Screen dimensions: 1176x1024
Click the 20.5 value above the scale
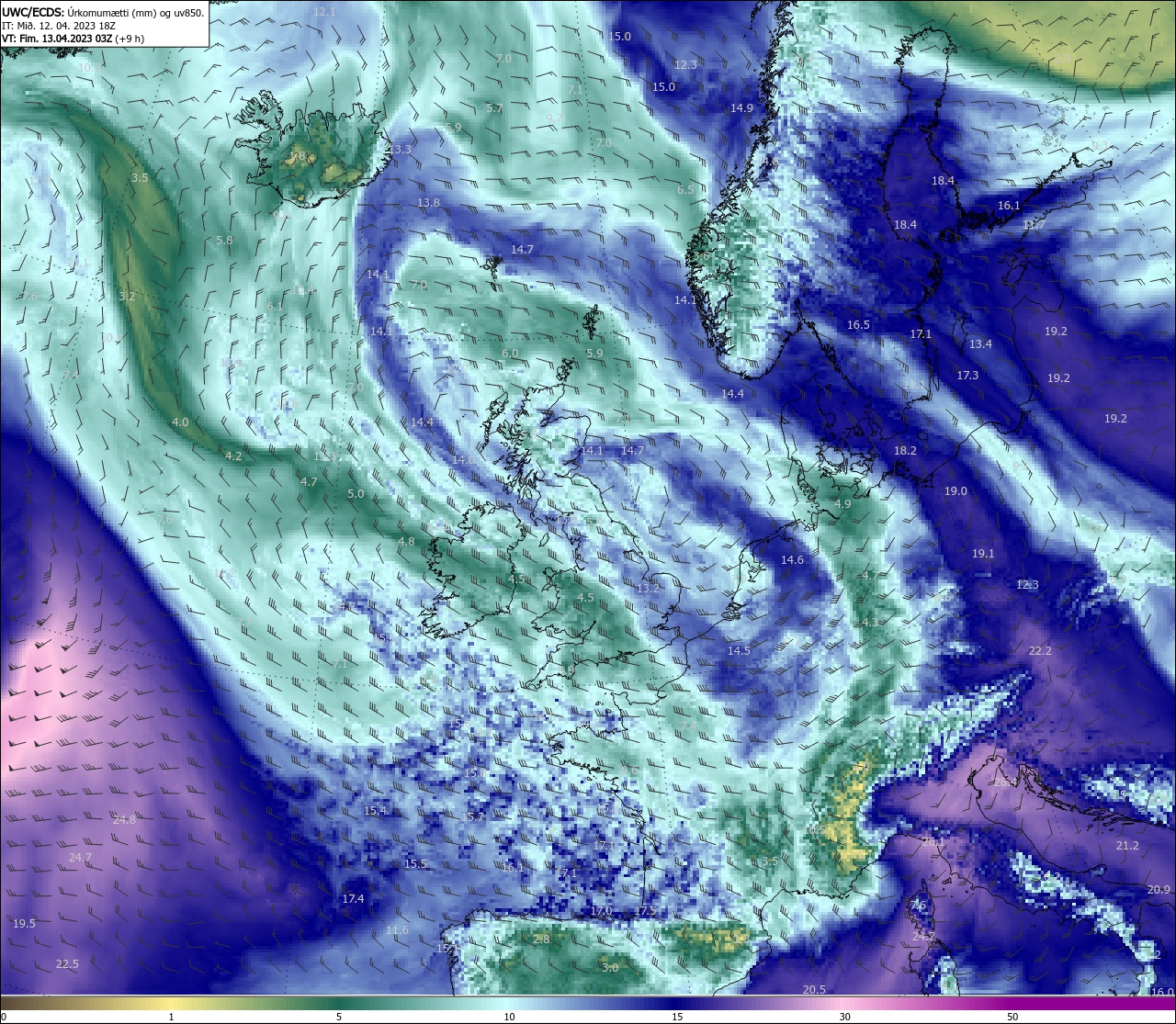click(814, 989)
